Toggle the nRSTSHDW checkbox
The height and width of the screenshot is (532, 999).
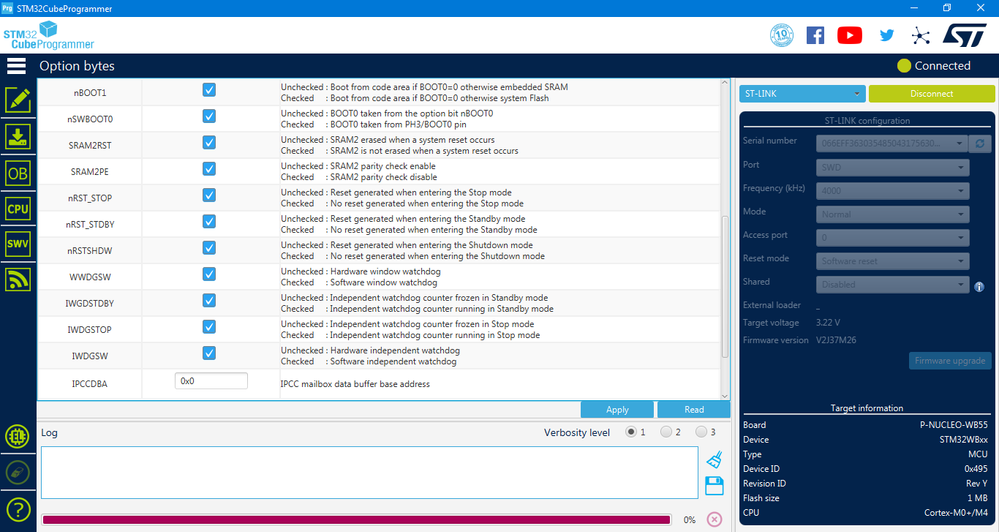209,247
